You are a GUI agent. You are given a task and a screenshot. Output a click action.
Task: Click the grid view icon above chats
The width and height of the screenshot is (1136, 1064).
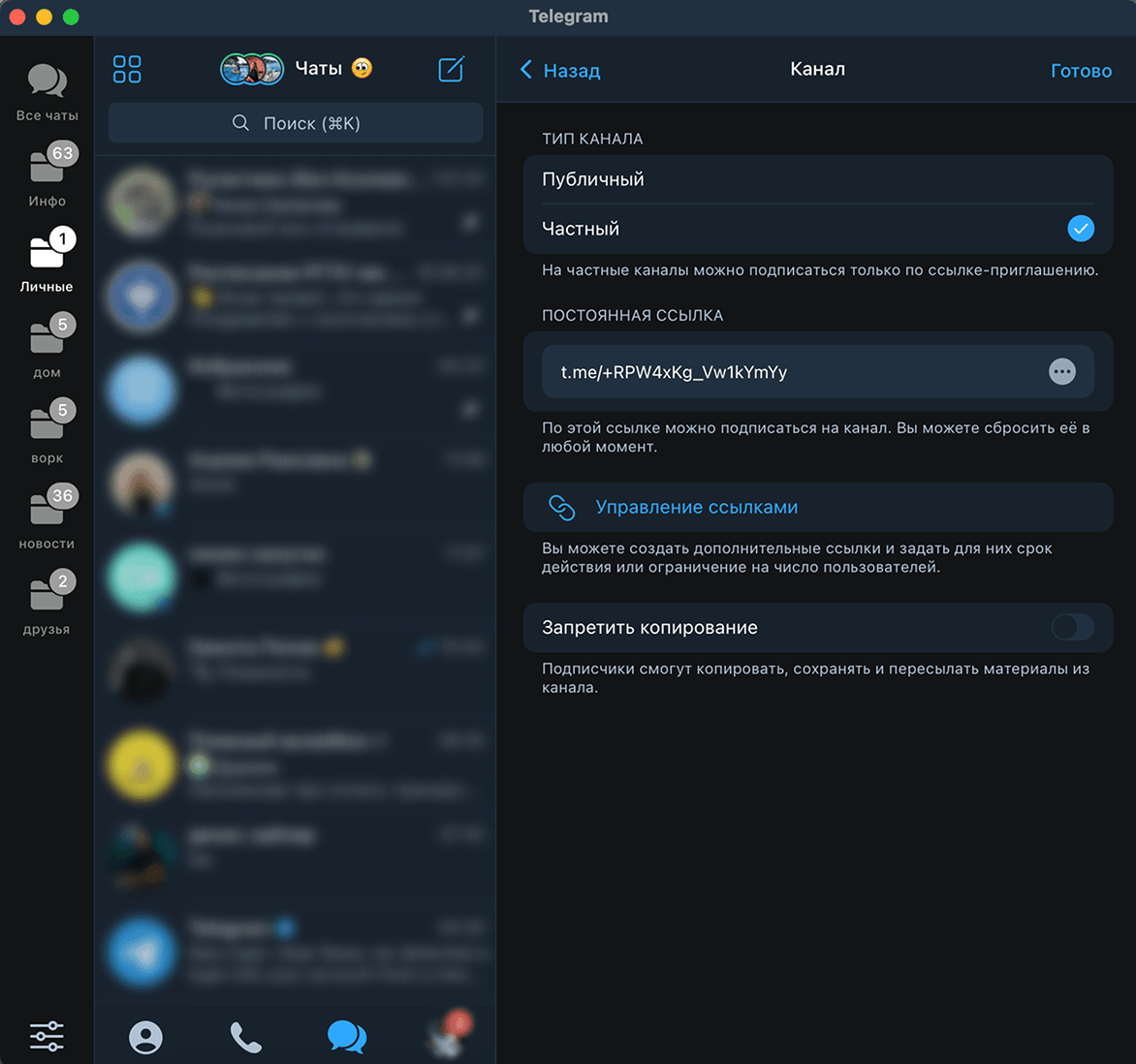[x=128, y=70]
